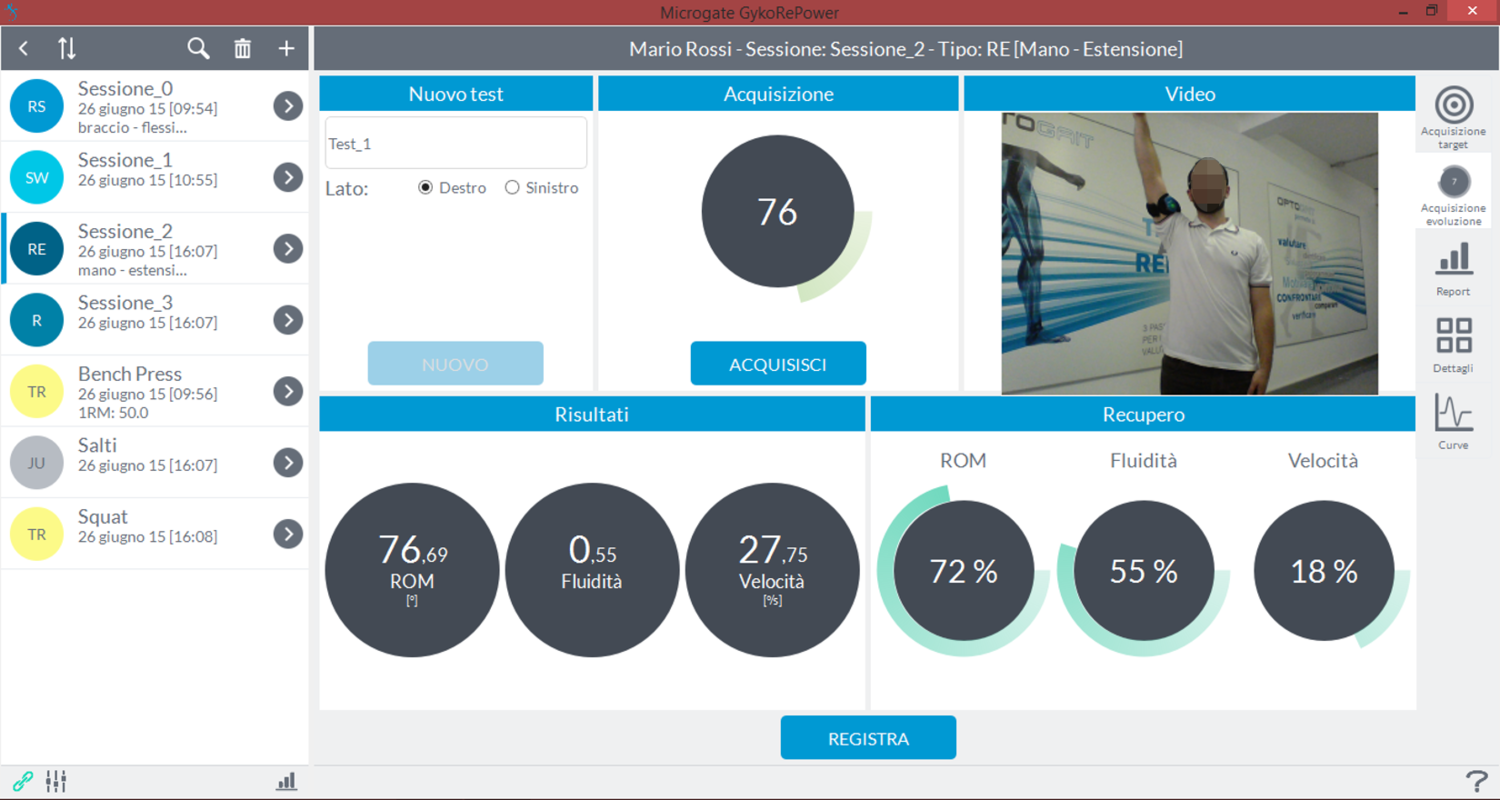Select the Sinistro radio button

(512, 188)
